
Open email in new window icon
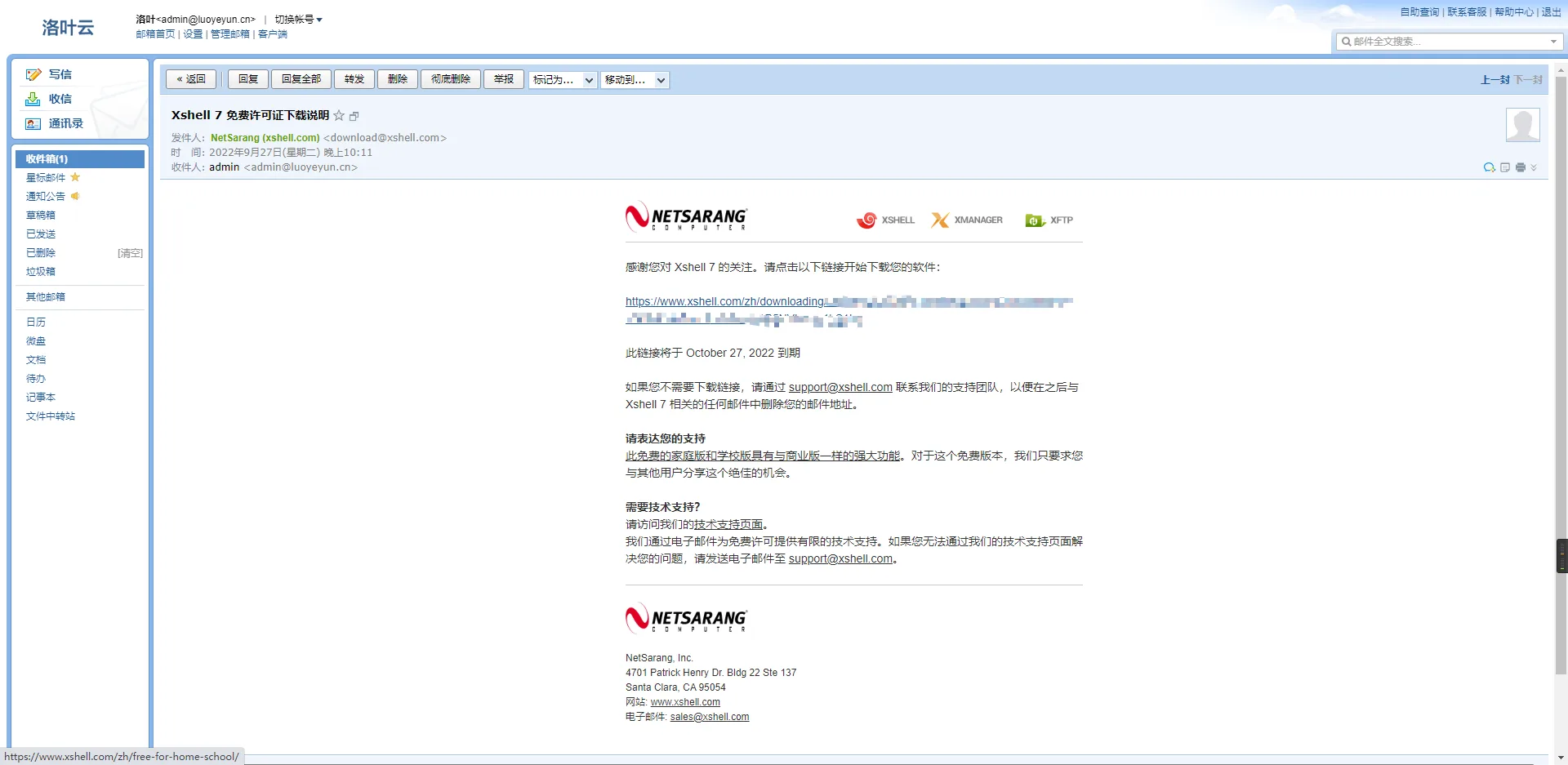[x=354, y=117]
